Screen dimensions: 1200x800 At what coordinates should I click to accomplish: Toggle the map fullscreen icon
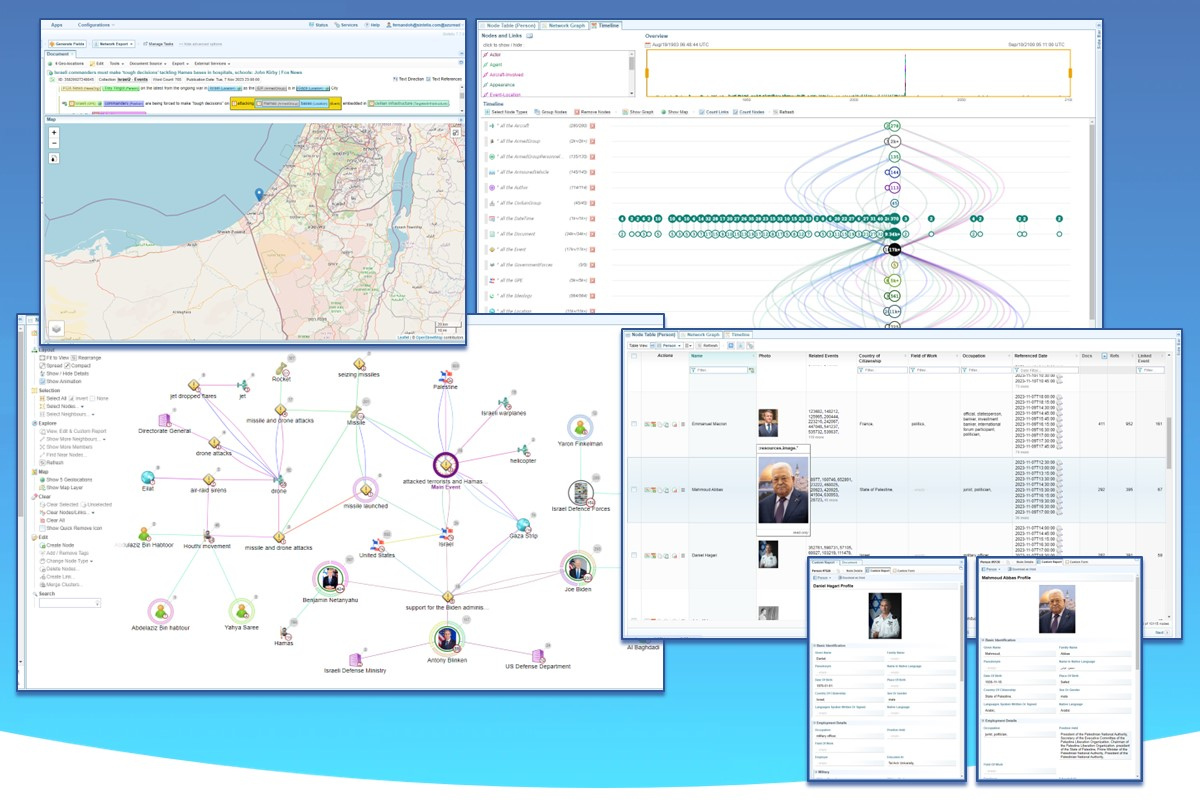455,133
